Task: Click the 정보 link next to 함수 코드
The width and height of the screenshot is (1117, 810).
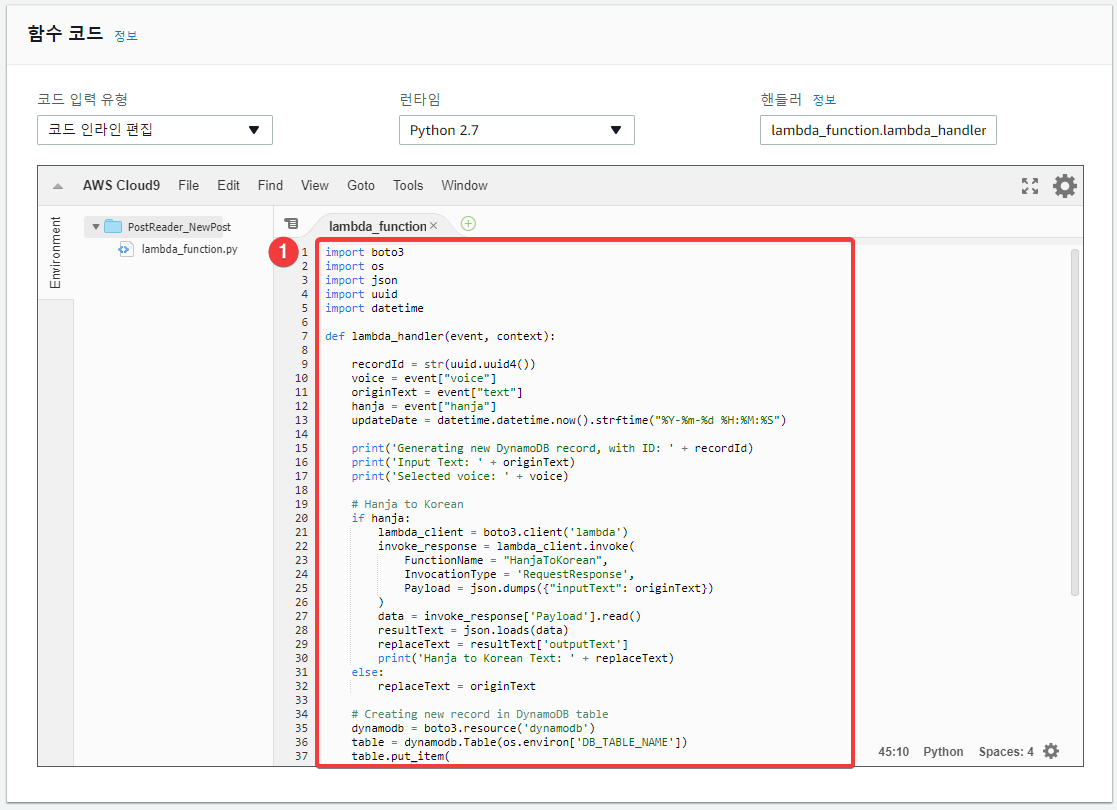Action: pos(126,36)
